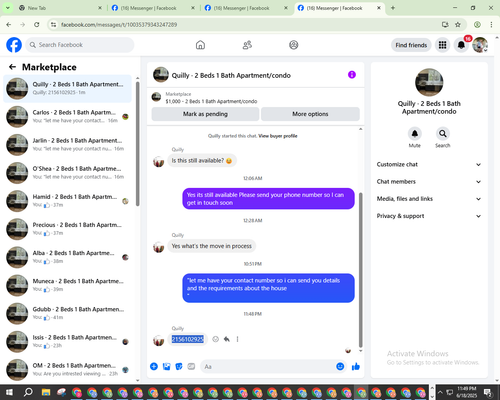
Task: Open Jarlin conversation in list
Action: click(67, 145)
